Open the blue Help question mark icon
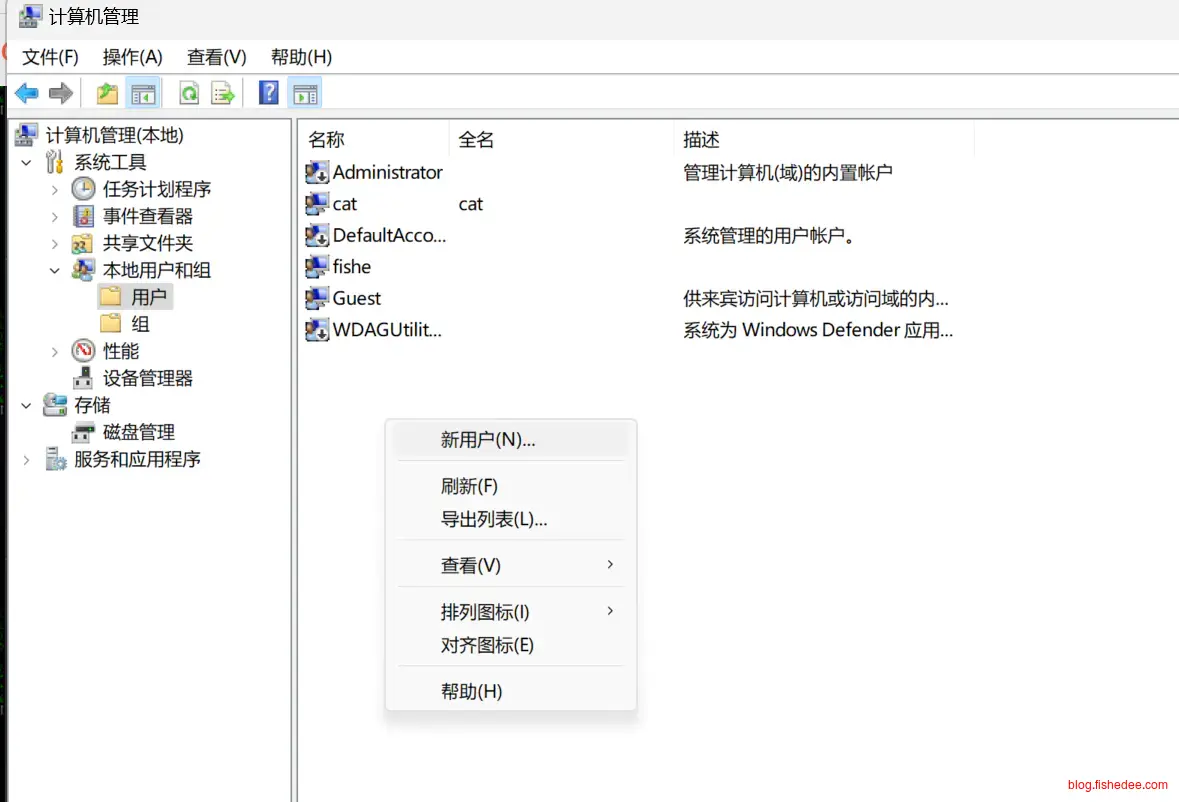This screenshot has height=802, width=1179. (268, 93)
